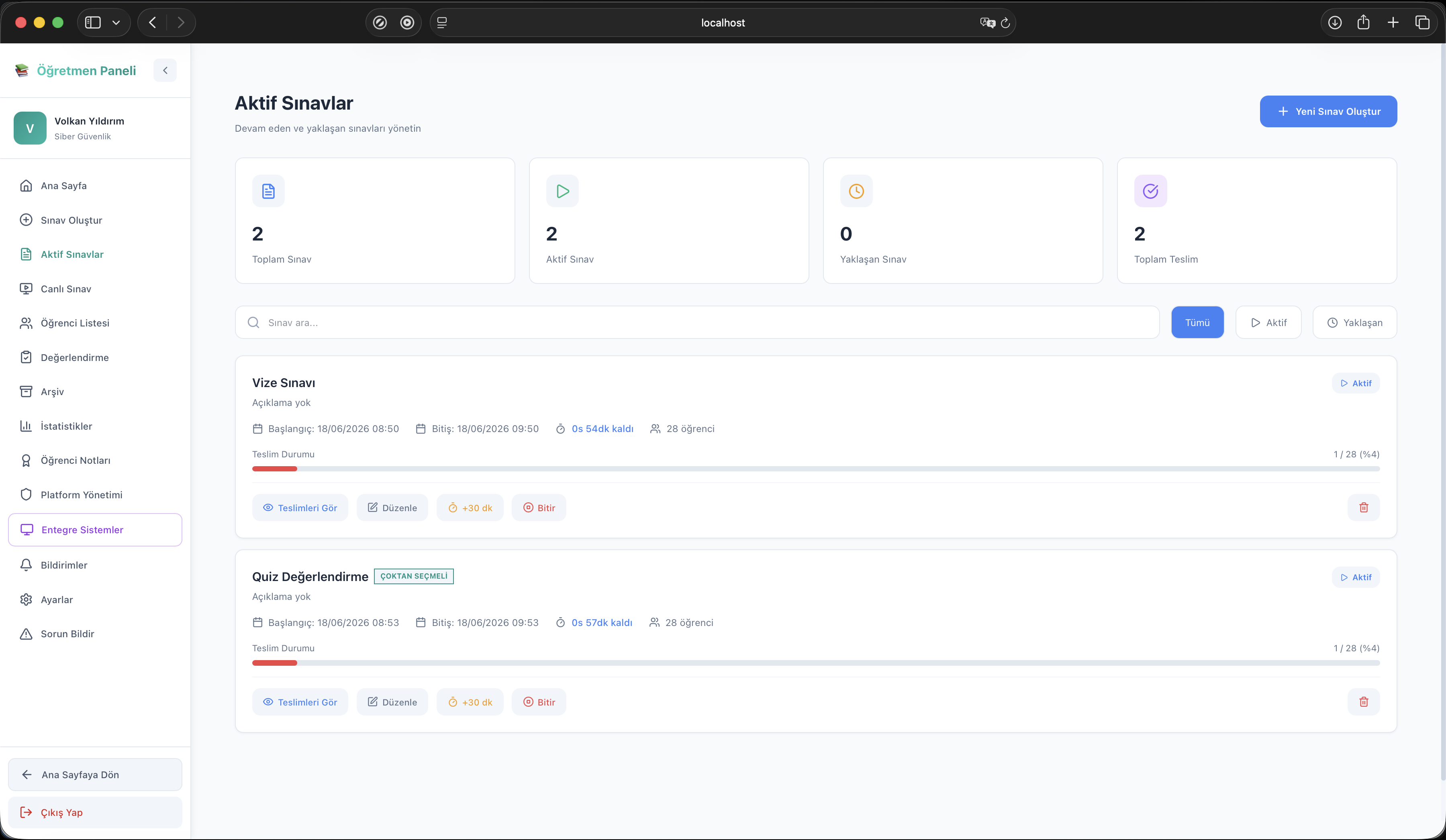Click the content blocker toolbar icon
This screenshot has height=840, width=1446.
(380, 22)
